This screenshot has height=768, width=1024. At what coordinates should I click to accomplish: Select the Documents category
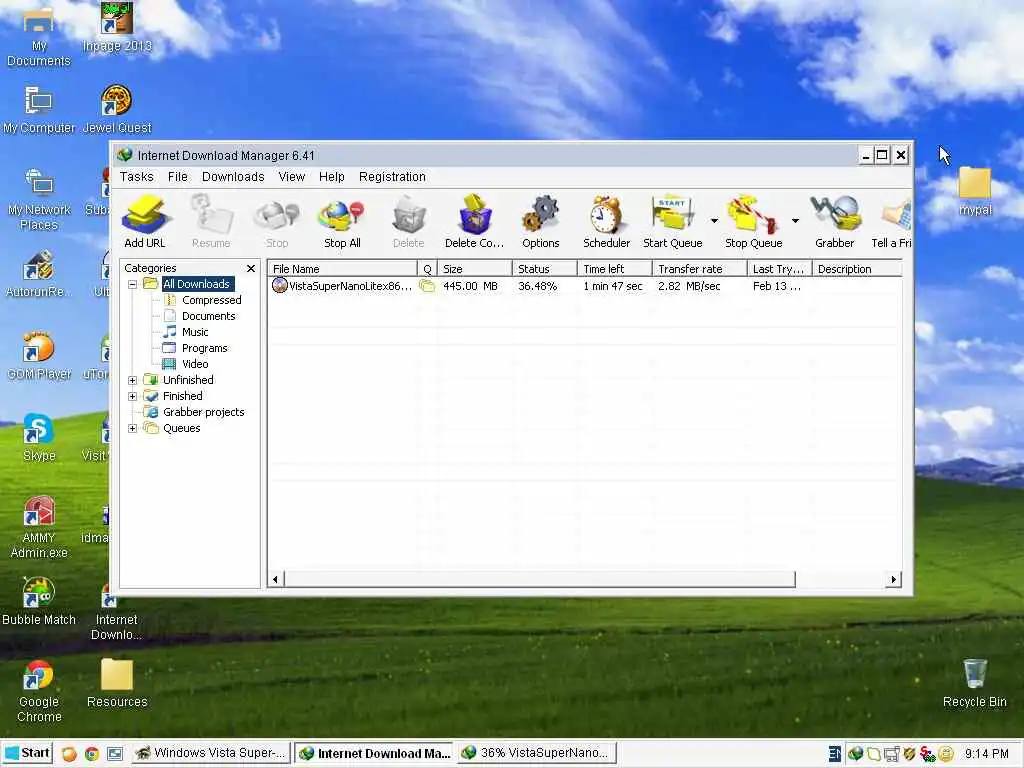tap(208, 316)
